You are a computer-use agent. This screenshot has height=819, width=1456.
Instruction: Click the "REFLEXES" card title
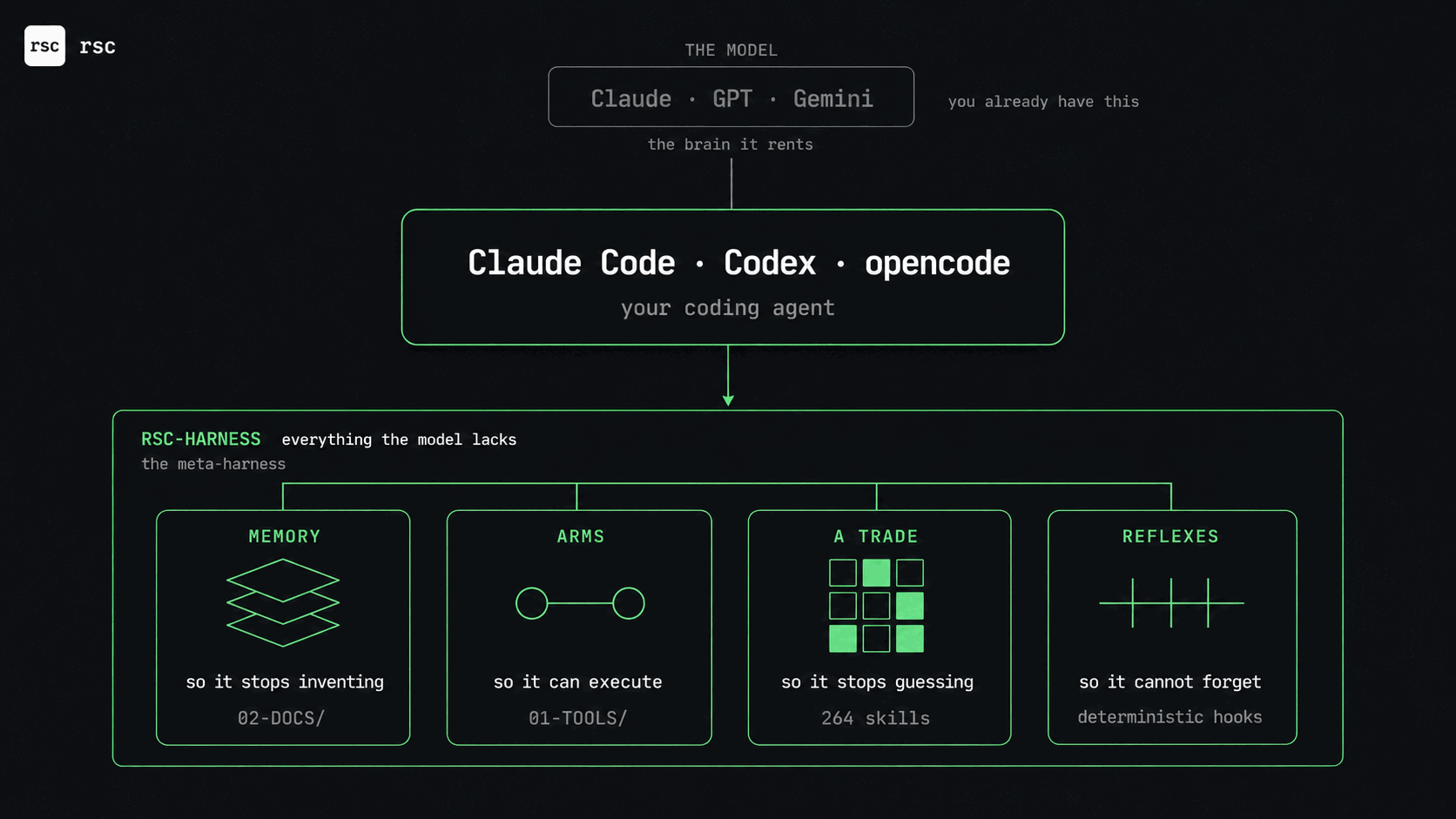pos(1171,537)
